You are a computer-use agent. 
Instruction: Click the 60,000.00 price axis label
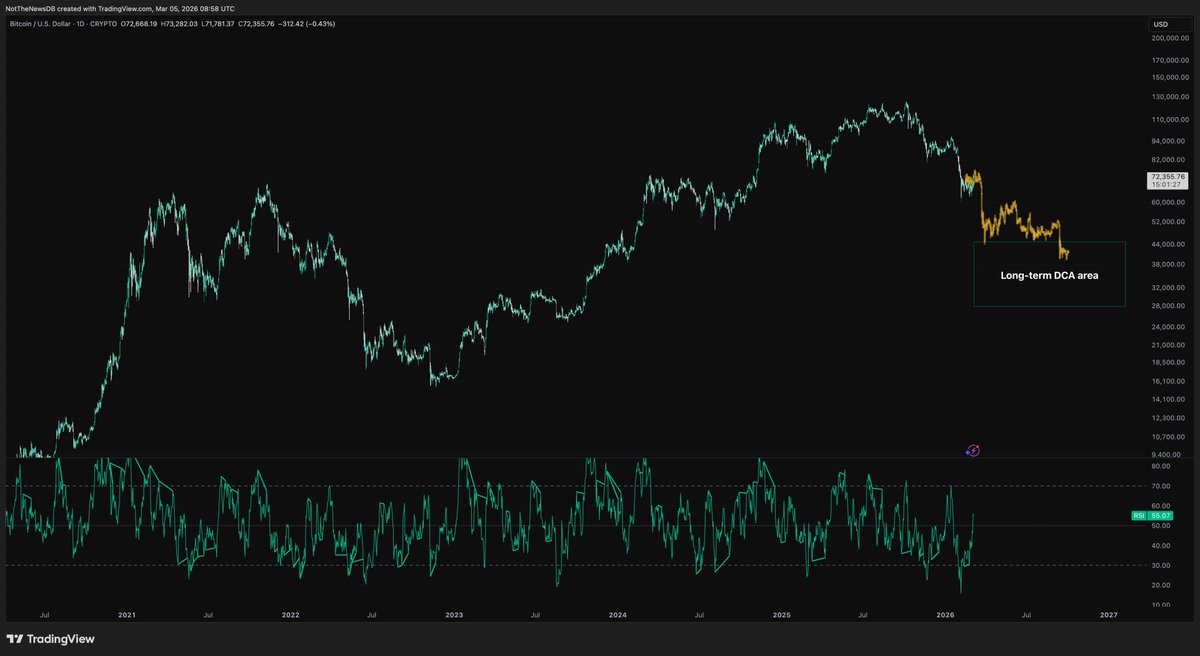click(x=1168, y=203)
